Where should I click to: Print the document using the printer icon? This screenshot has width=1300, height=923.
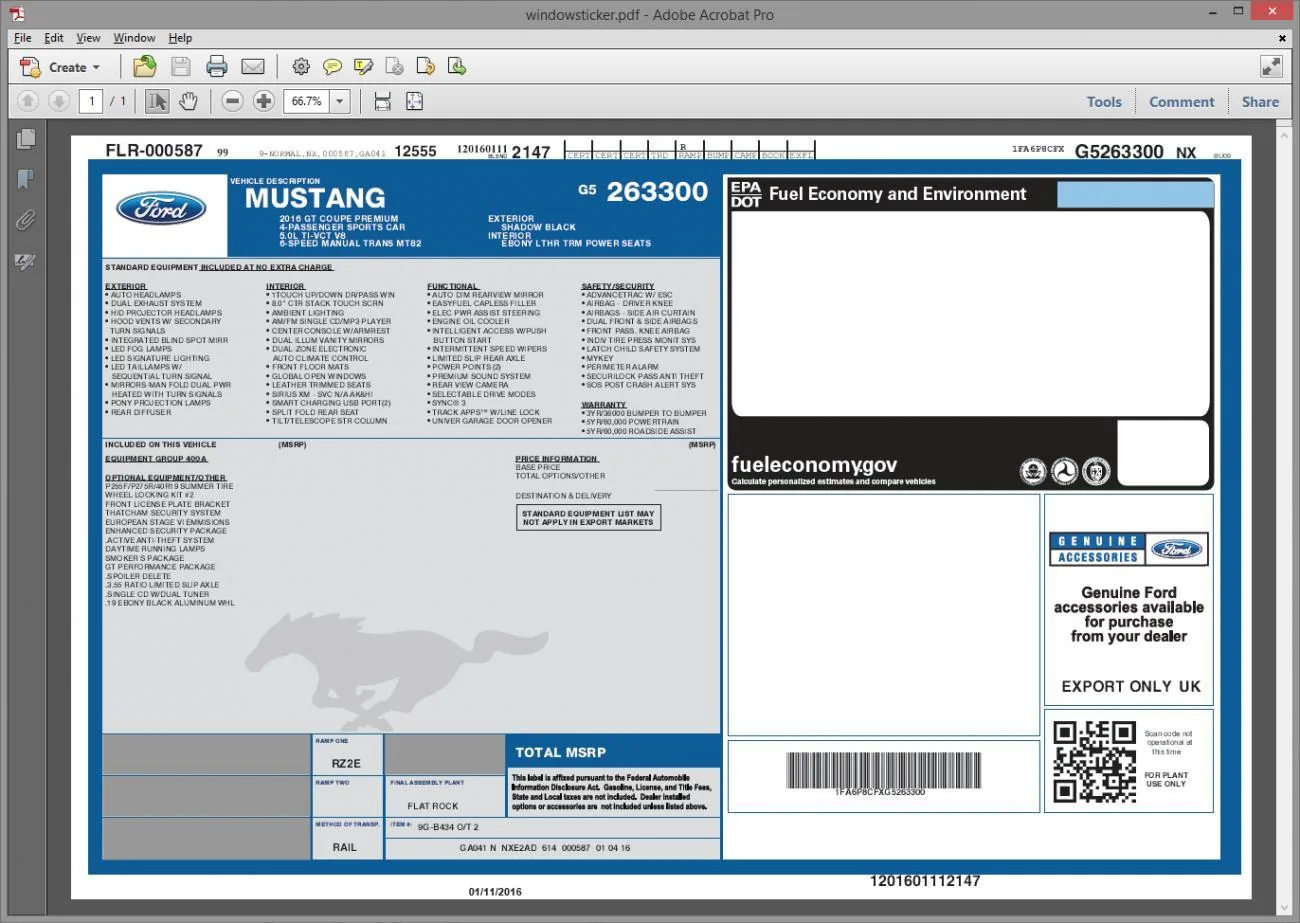pyautogui.click(x=217, y=67)
